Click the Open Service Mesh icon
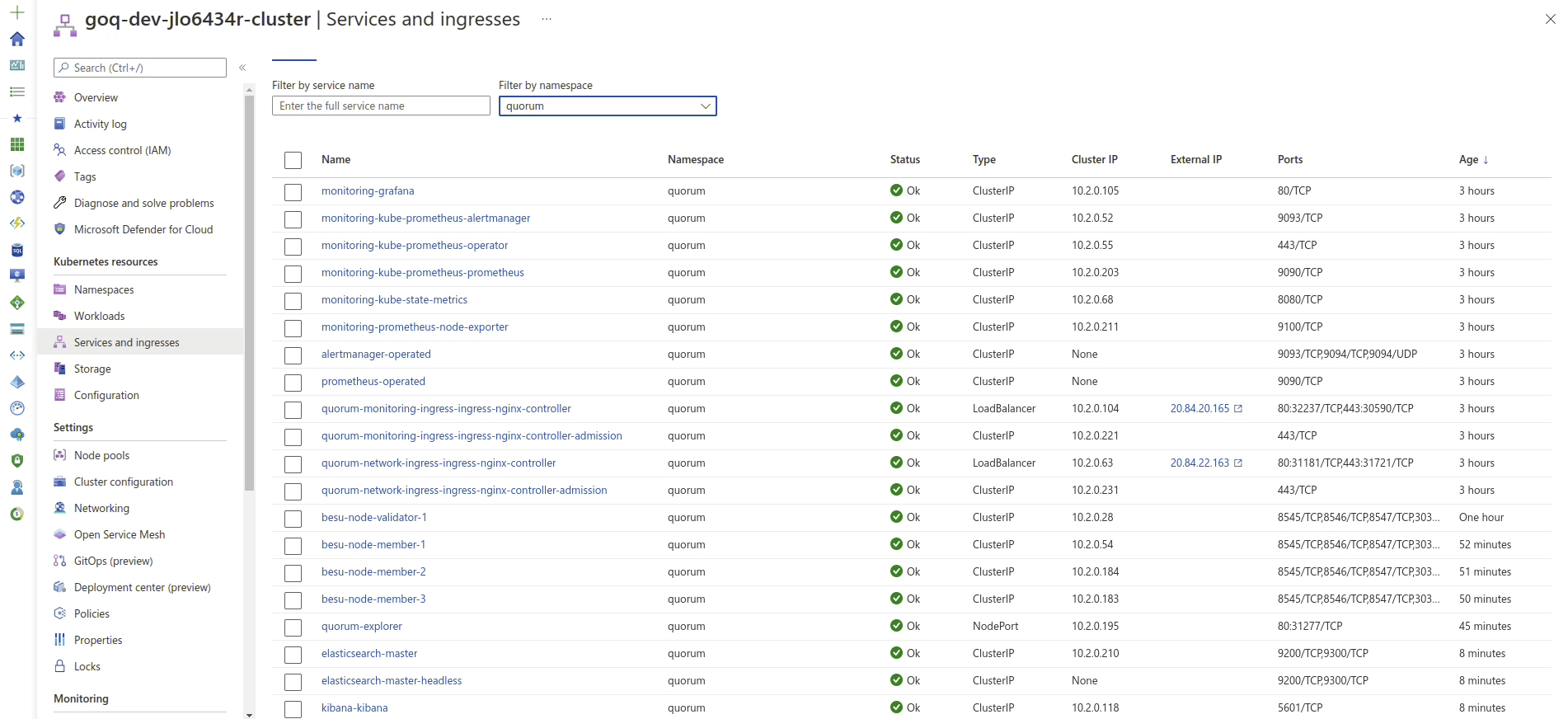Viewport: 1568px width, 719px height. 59,534
